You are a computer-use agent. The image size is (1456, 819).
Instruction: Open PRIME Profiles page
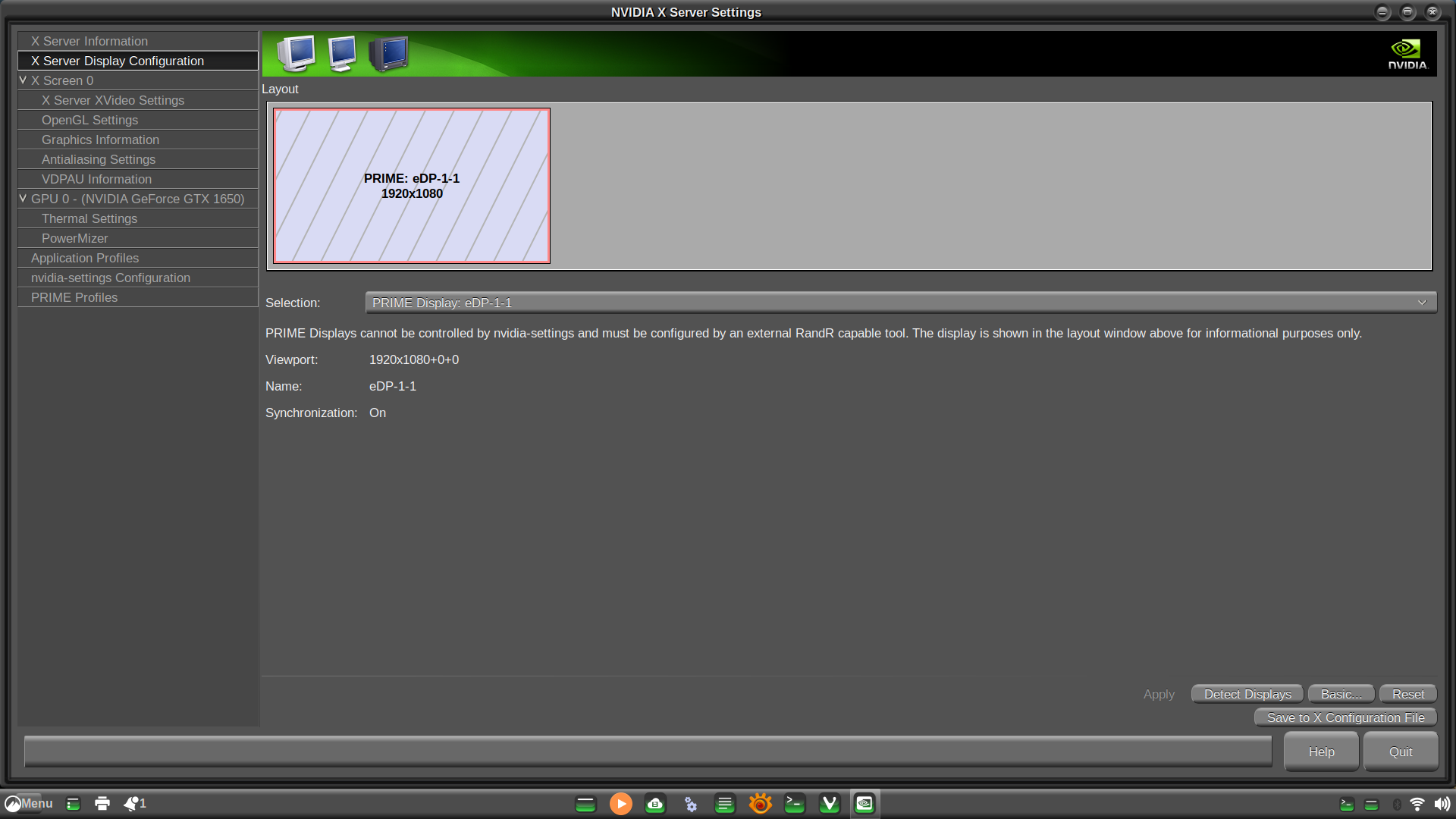[138, 297]
